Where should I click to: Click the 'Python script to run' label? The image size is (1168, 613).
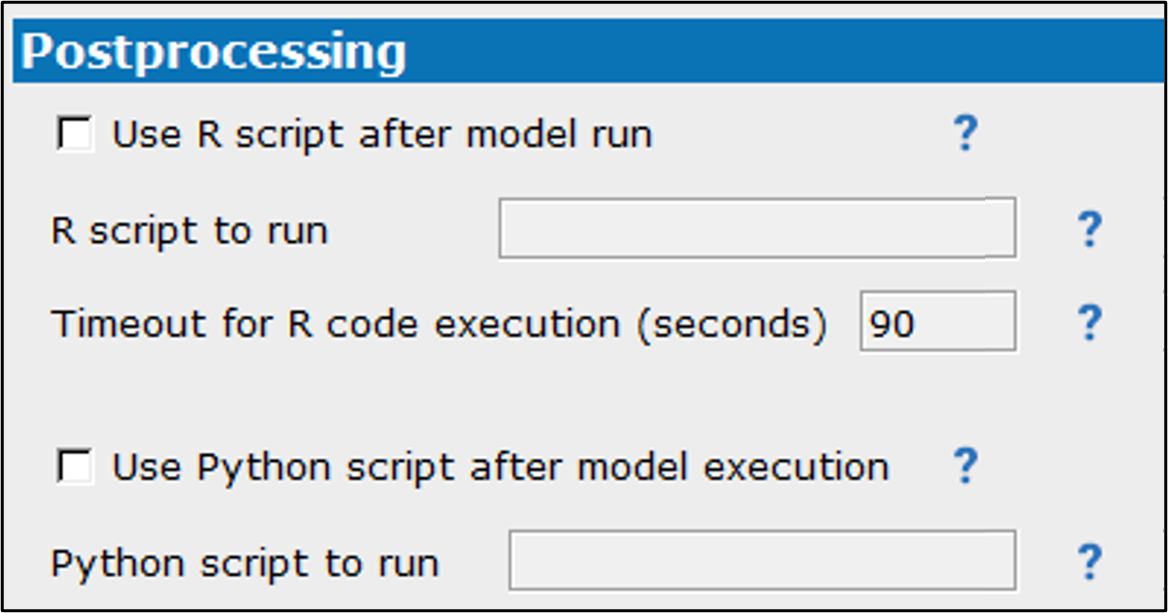[x=245, y=564]
